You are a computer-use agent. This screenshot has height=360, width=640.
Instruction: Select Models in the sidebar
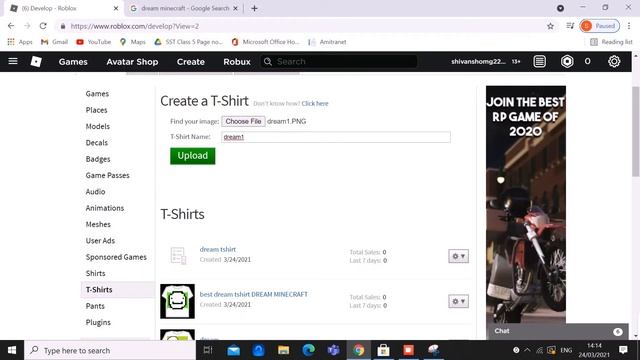(98, 126)
